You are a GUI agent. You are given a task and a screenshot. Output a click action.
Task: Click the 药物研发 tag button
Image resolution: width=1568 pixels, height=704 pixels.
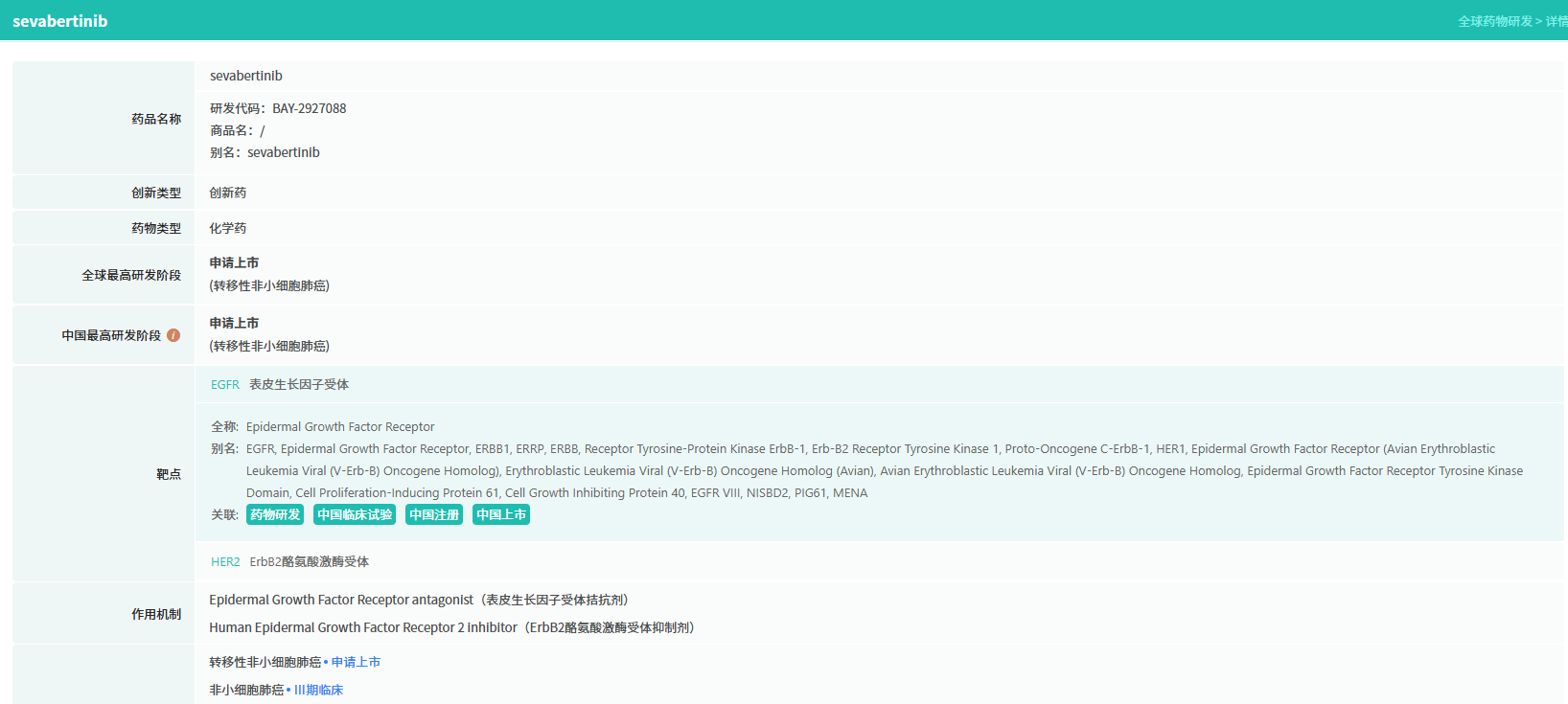coord(275,515)
